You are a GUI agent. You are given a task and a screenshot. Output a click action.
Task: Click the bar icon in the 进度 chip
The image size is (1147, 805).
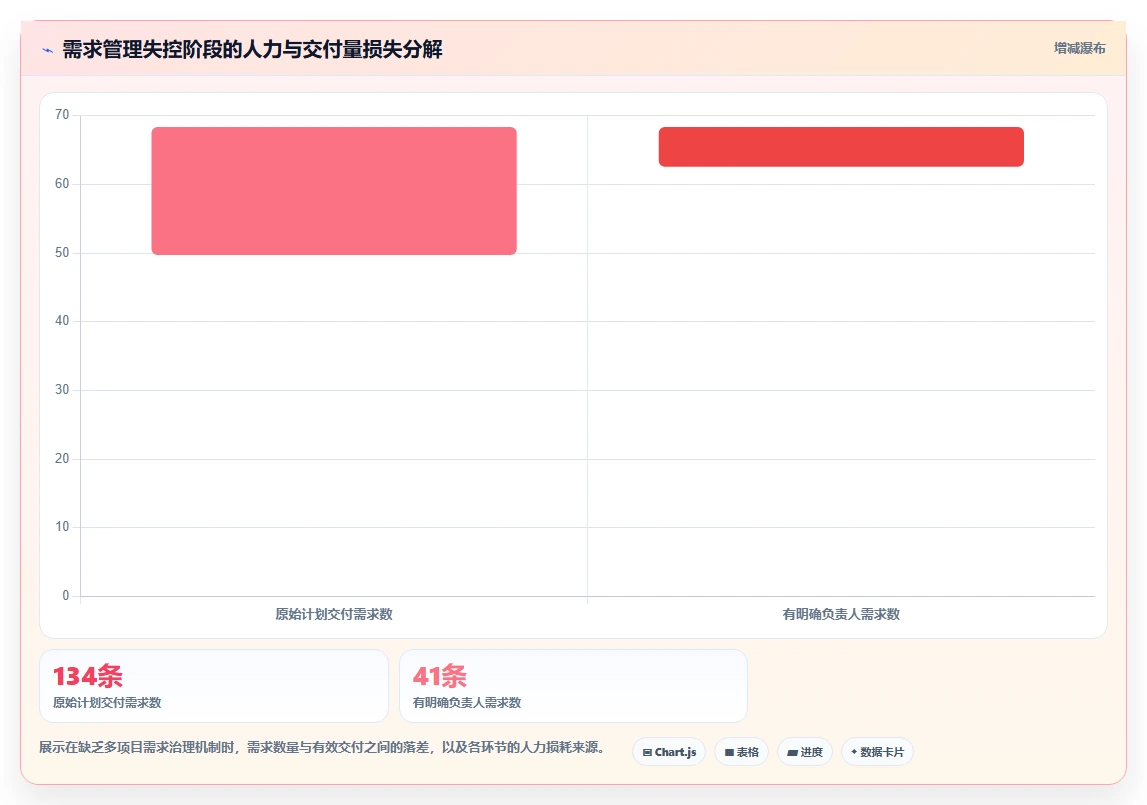click(x=792, y=752)
